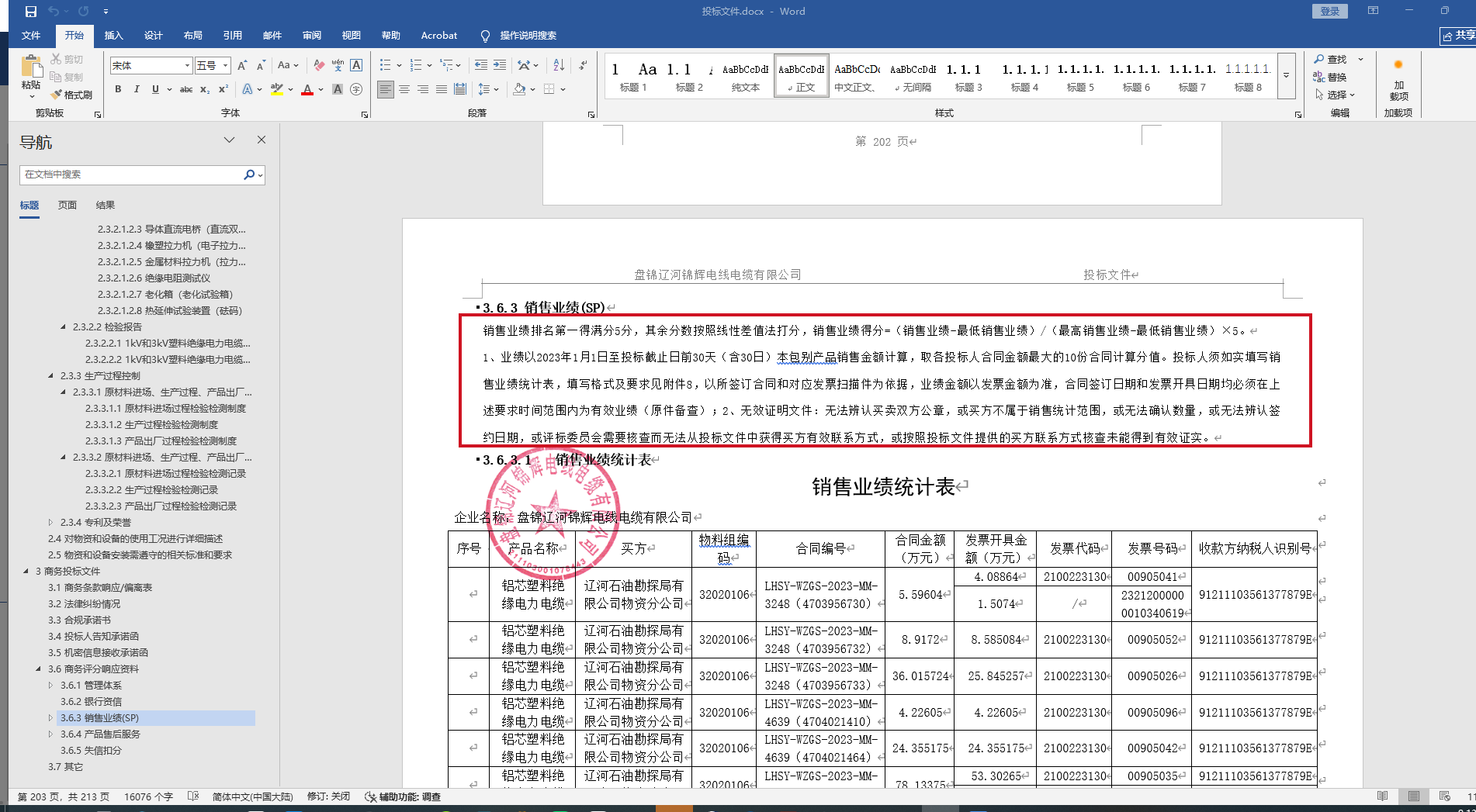Insert enclosed character (circled 字)
Screen dimensions: 1476x812
coord(356,90)
